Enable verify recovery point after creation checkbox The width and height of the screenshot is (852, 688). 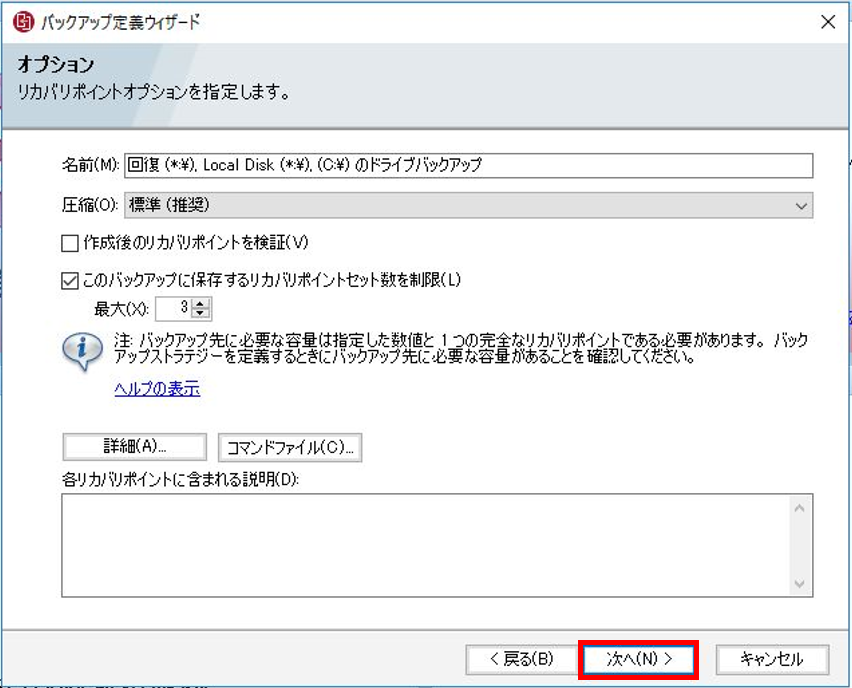tap(69, 242)
